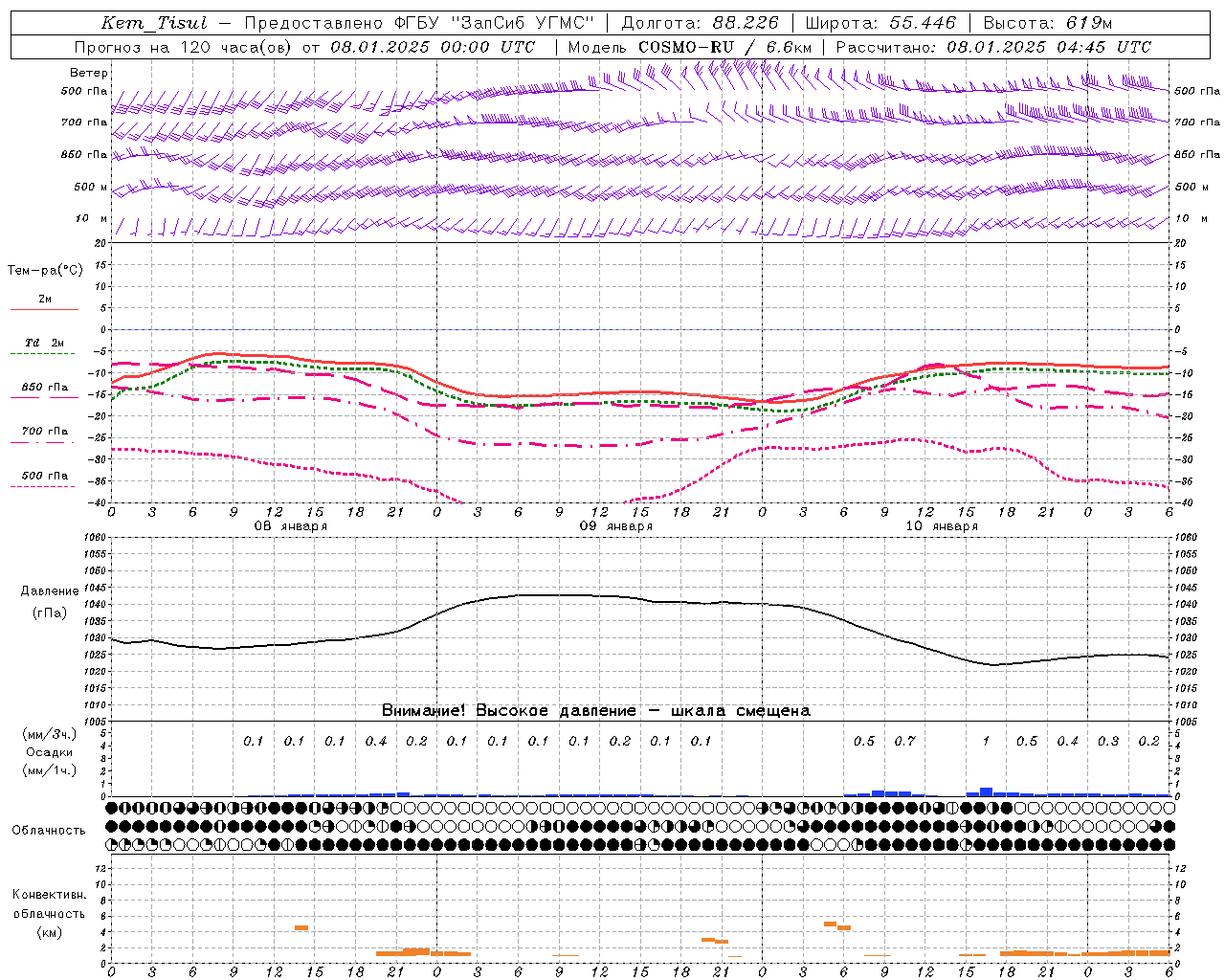
Task: Select the 10 м wind level label on left
Action: [91, 219]
